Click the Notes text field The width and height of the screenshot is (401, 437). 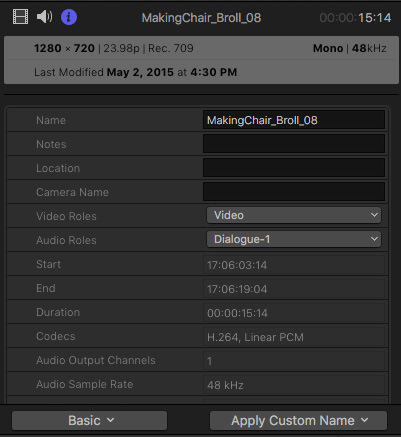coord(294,144)
